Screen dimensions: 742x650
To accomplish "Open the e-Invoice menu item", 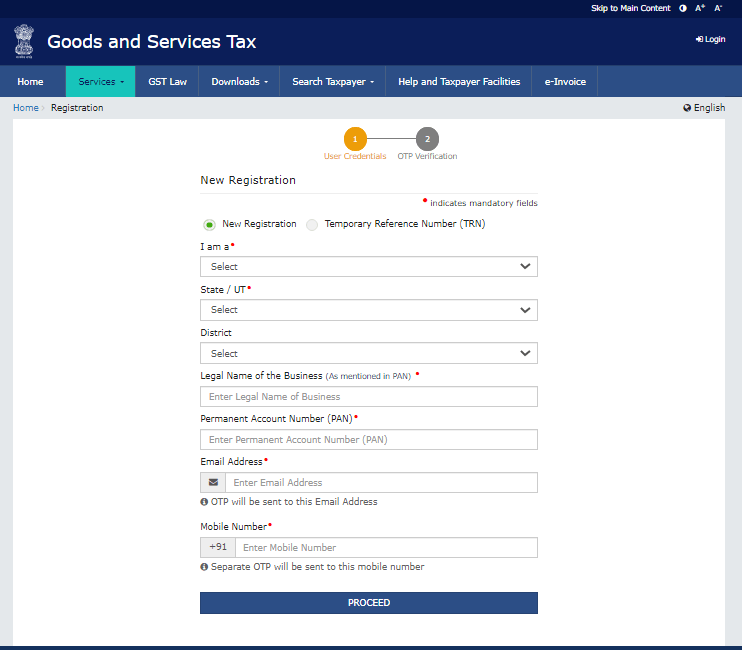I will (x=565, y=82).
